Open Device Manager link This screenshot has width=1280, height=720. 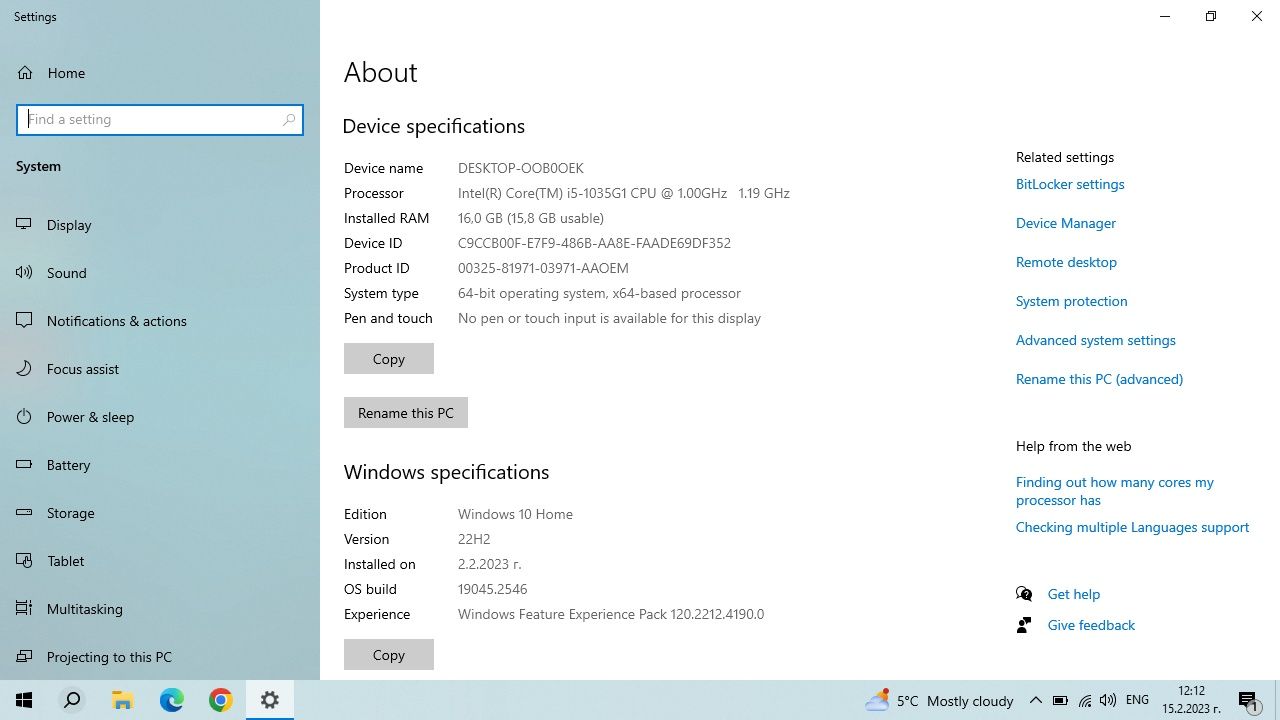[x=1066, y=223]
